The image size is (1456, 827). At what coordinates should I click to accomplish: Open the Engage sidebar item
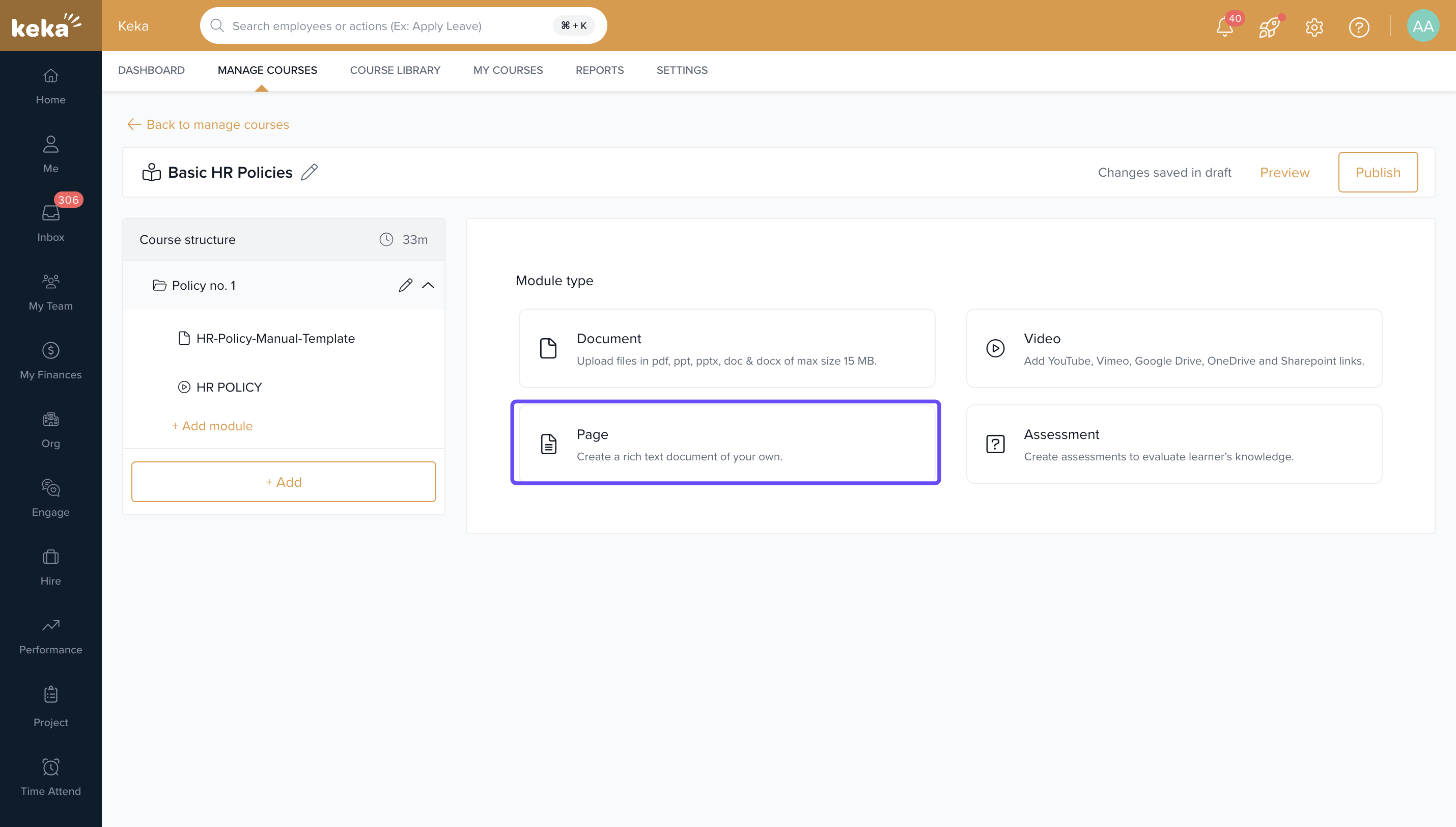tap(50, 498)
